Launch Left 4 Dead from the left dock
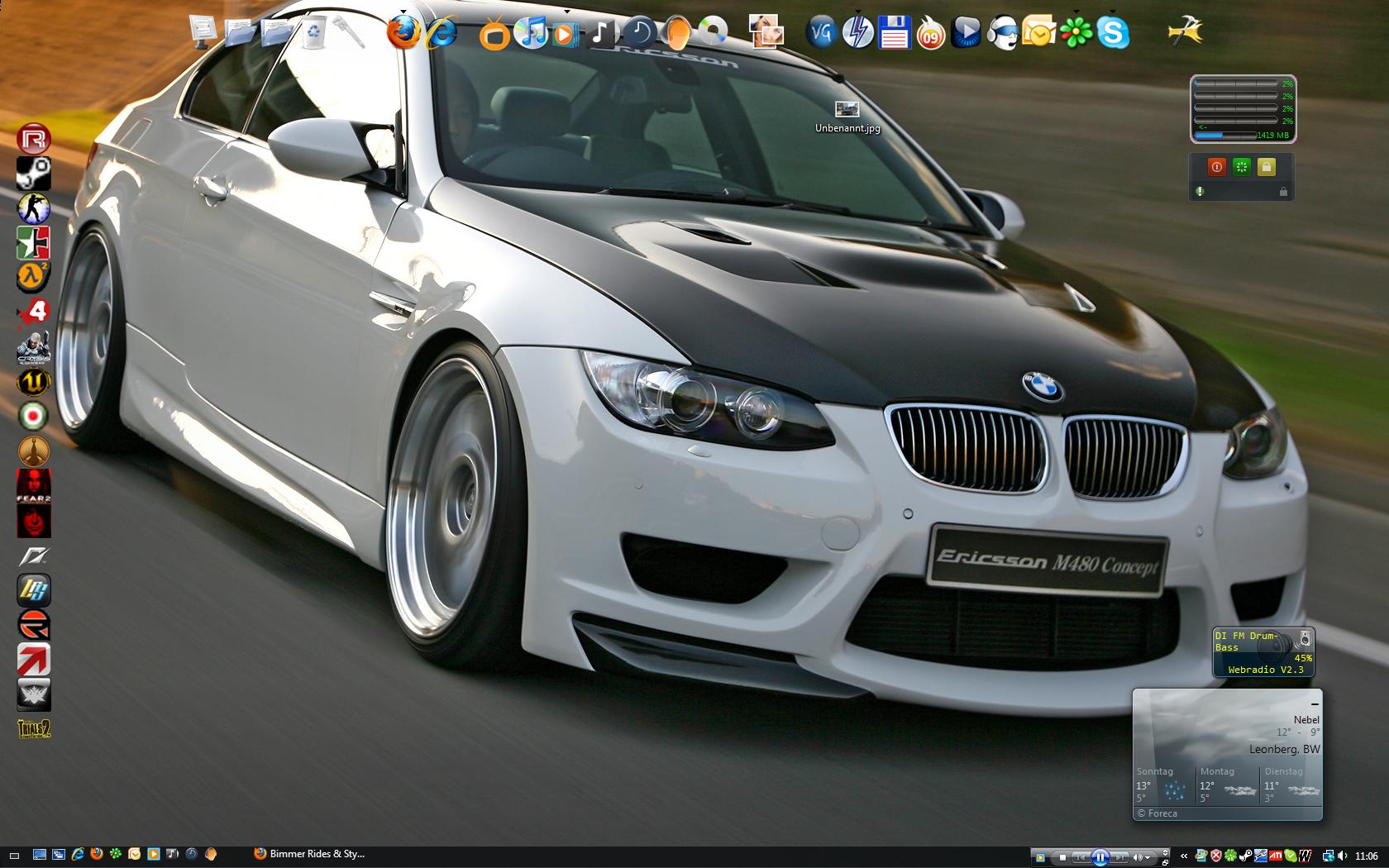The image size is (1389, 868). [34, 312]
